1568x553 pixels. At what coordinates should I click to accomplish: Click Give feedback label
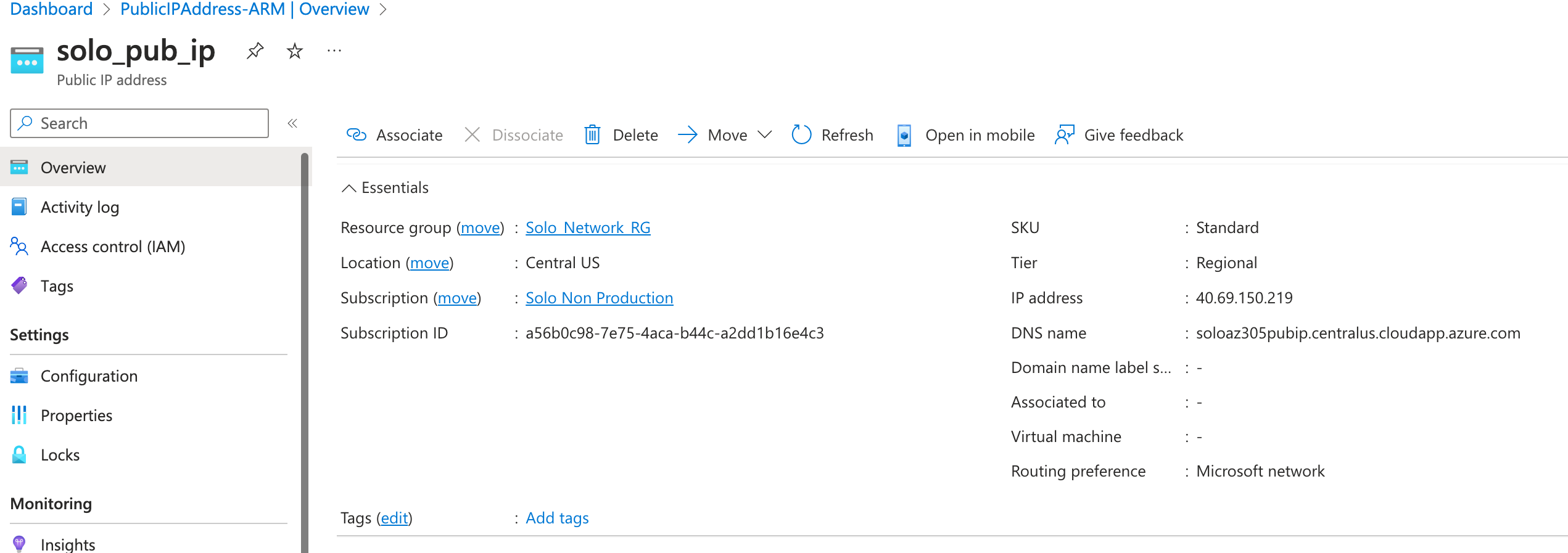coord(1133,135)
